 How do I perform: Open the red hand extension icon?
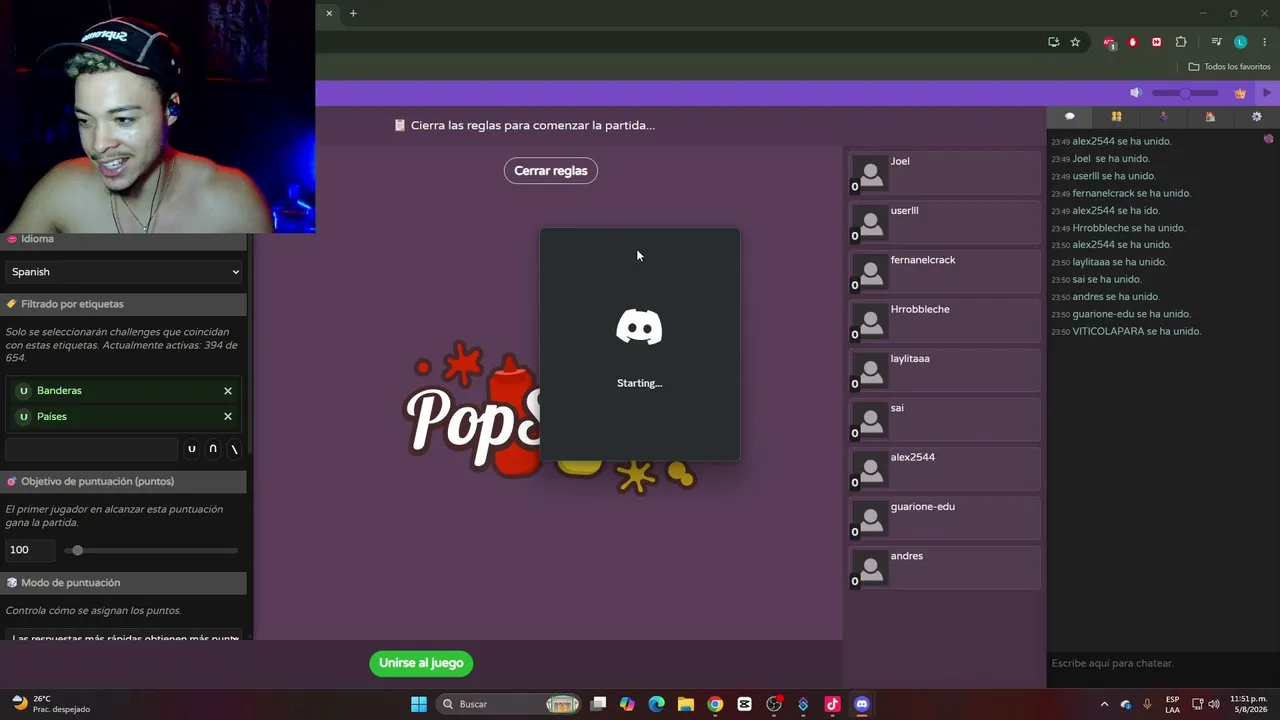[1133, 42]
